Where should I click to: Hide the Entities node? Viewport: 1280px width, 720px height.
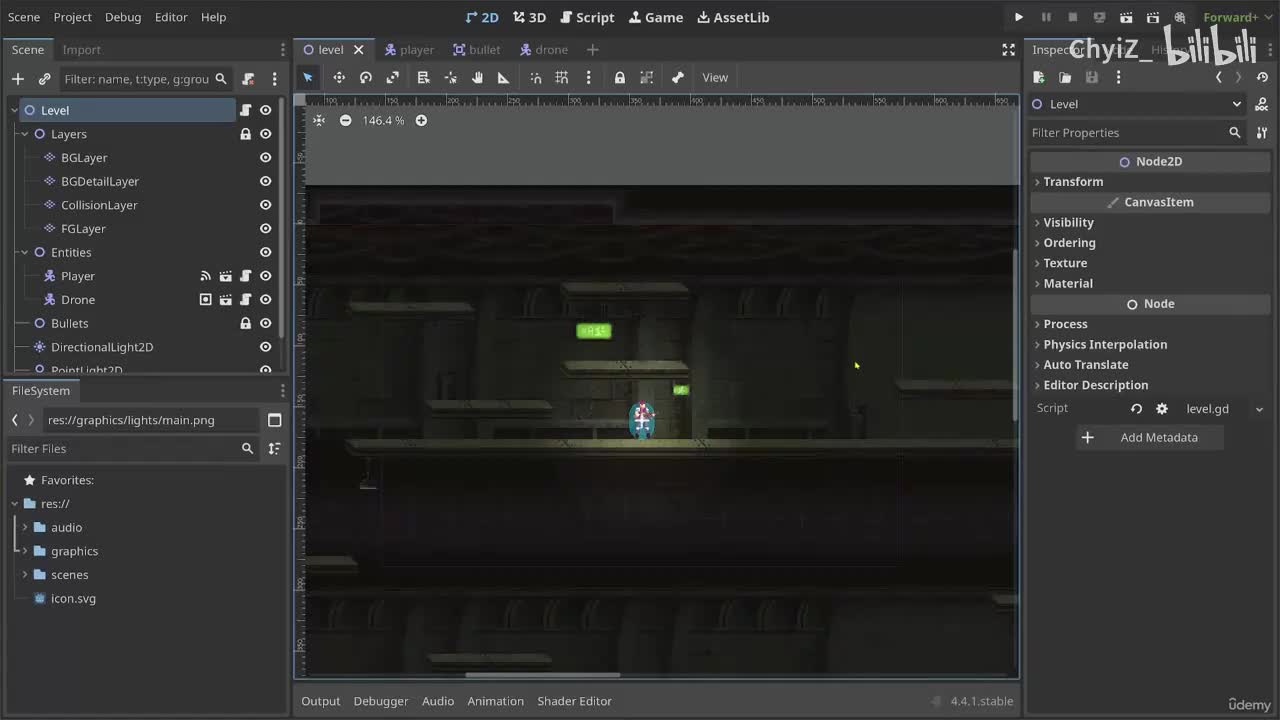click(x=266, y=252)
